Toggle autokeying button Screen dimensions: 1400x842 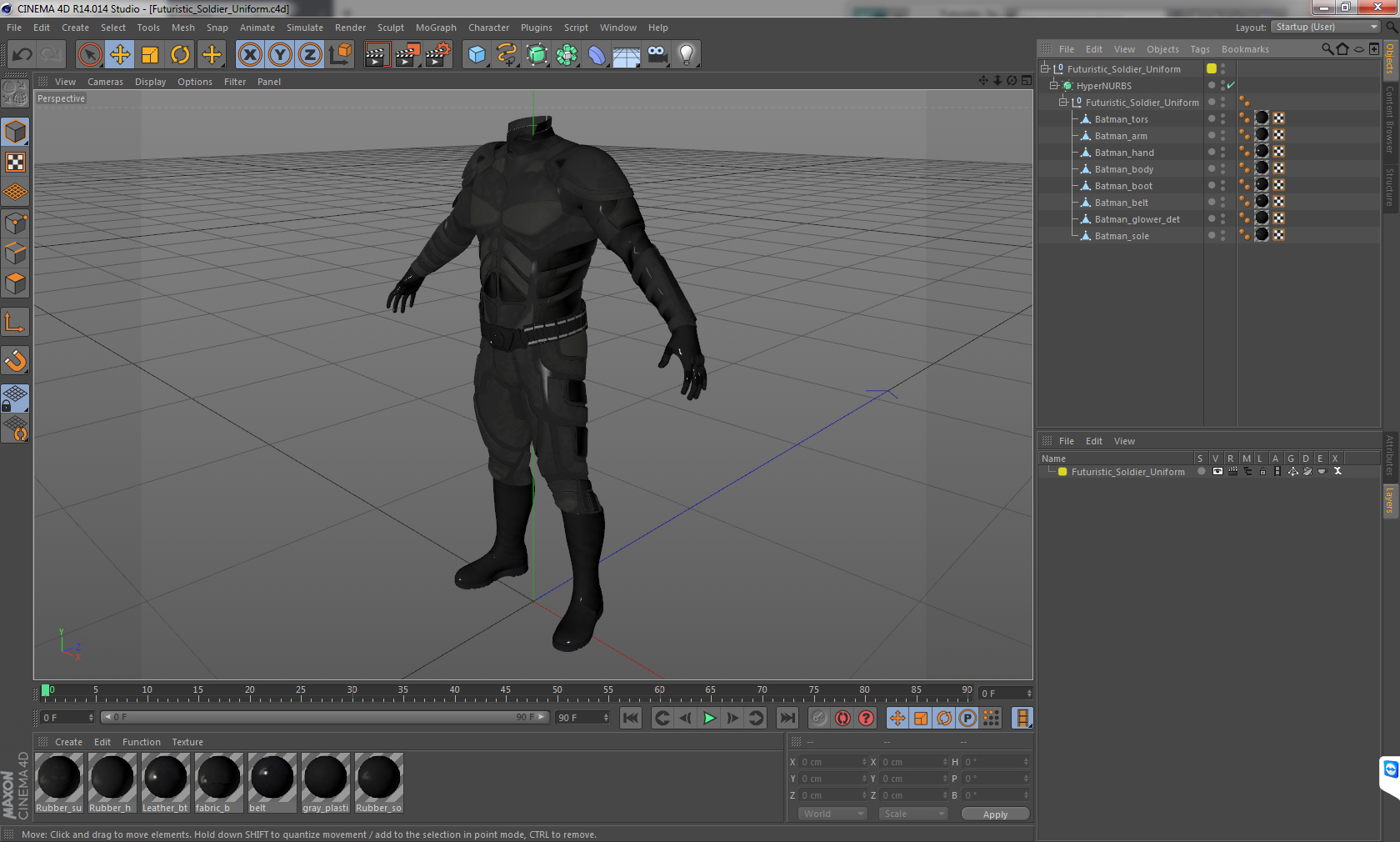pyautogui.click(x=842, y=718)
